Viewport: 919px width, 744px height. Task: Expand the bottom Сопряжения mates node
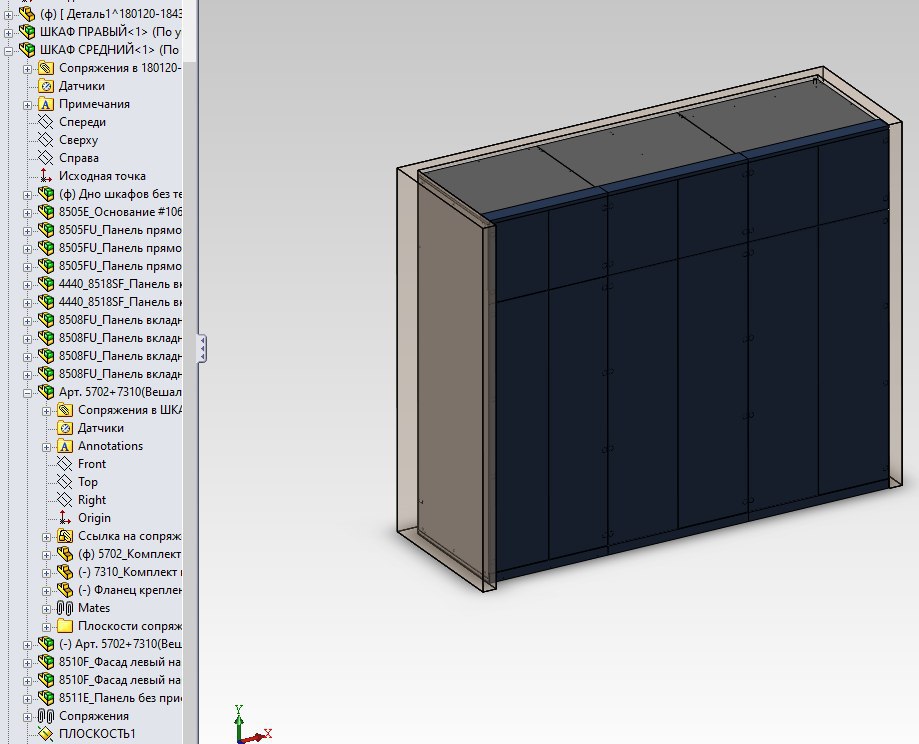coord(28,717)
